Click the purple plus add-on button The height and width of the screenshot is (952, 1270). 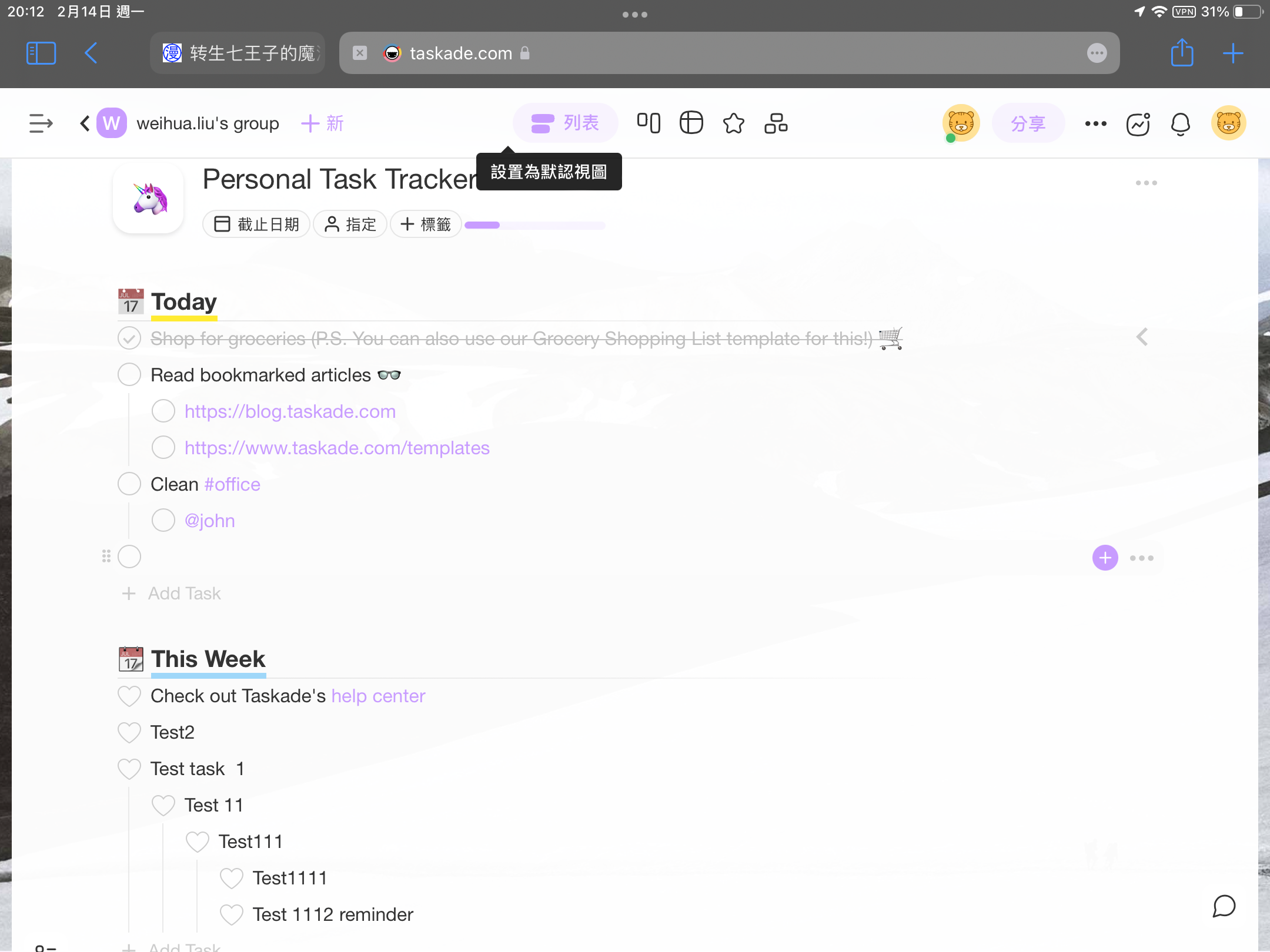pos(1105,558)
